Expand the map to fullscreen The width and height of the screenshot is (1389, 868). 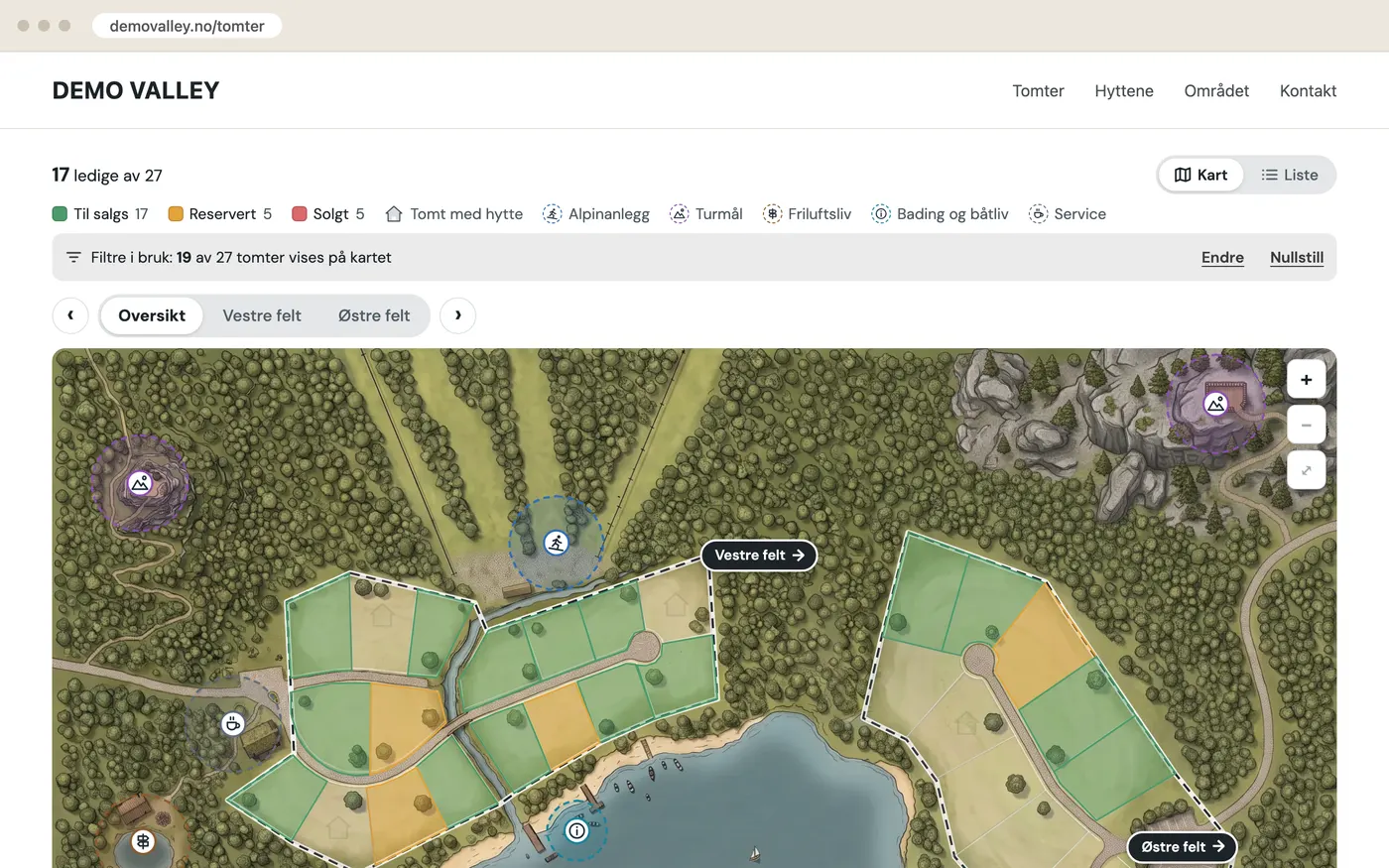pos(1306,470)
